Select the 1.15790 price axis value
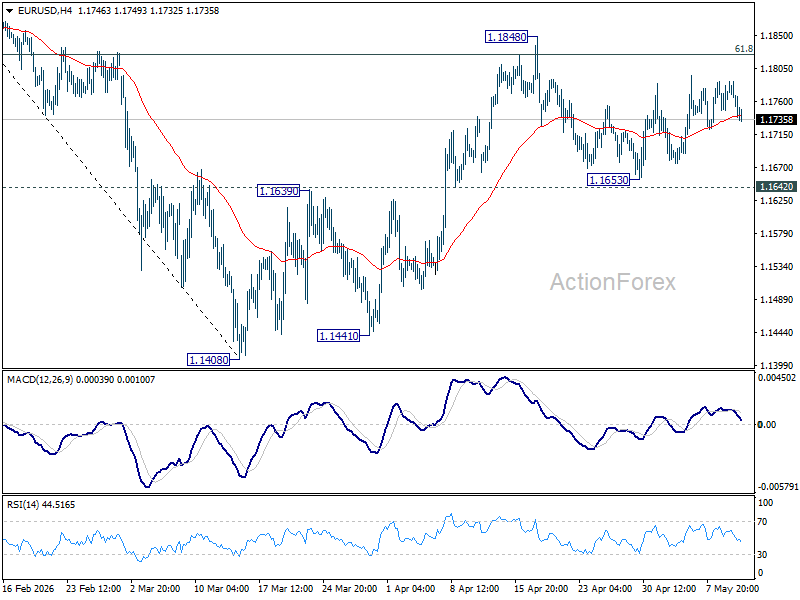Viewport: 800px width, 600px height. point(777,234)
